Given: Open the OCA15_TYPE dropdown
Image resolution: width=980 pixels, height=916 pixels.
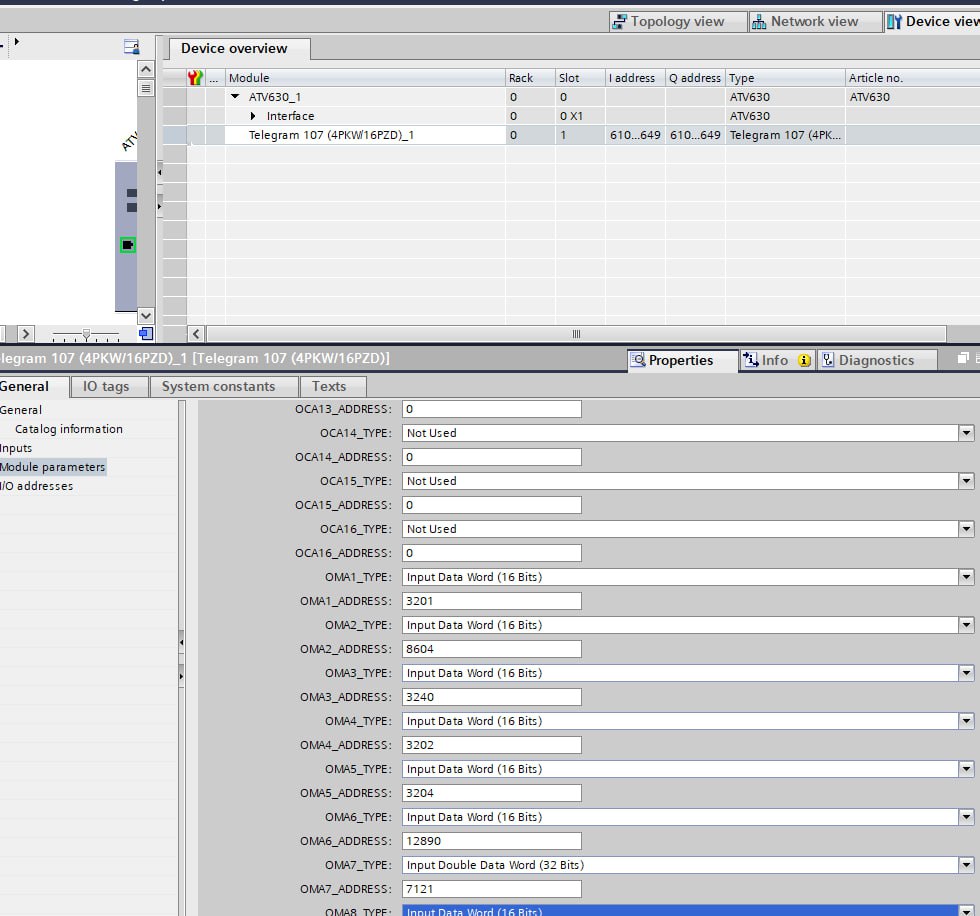Looking at the screenshot, I should [x=966, y=481].
